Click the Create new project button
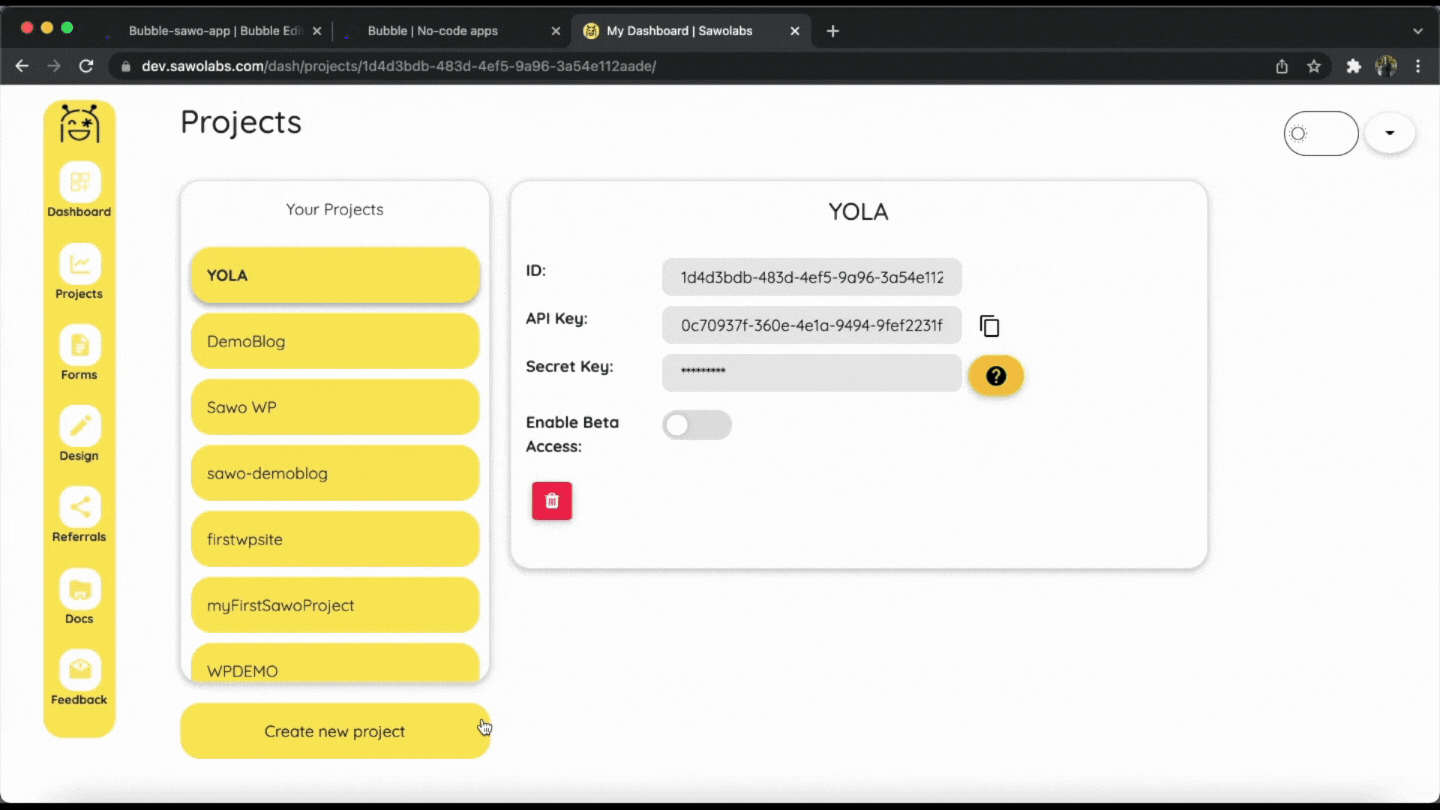The image size is (1440, 810). (x=335, y=731)
